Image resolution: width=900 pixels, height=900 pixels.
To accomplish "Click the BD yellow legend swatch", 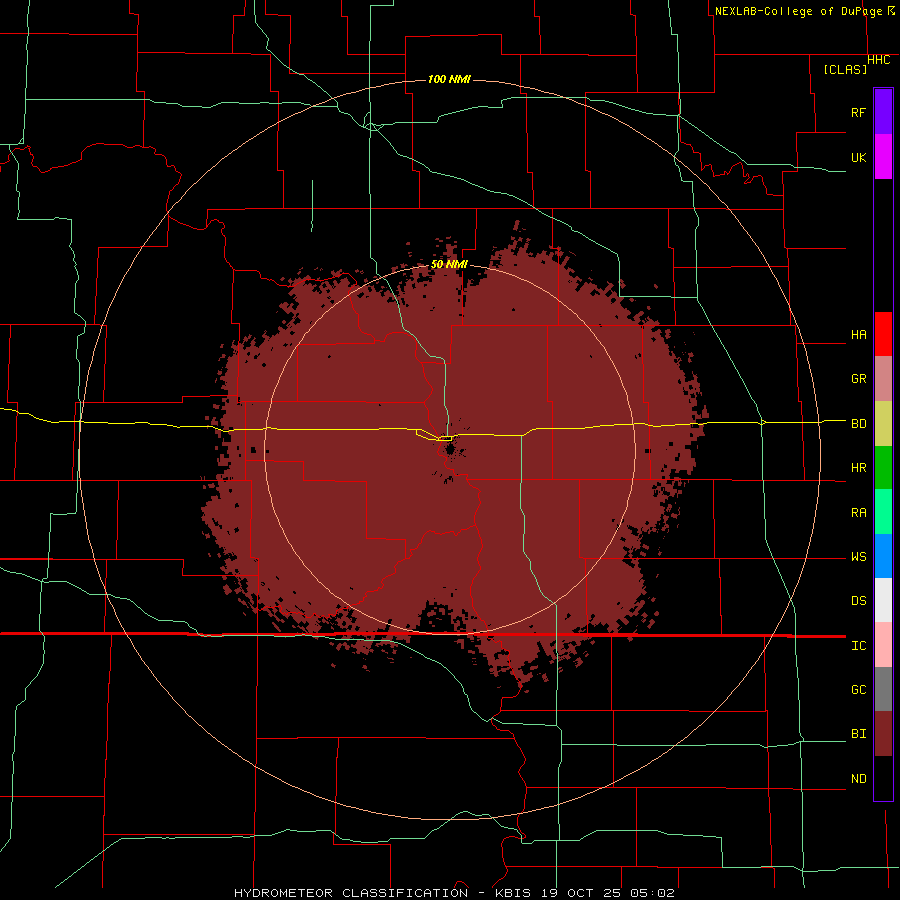I will [x=883, y=424].
